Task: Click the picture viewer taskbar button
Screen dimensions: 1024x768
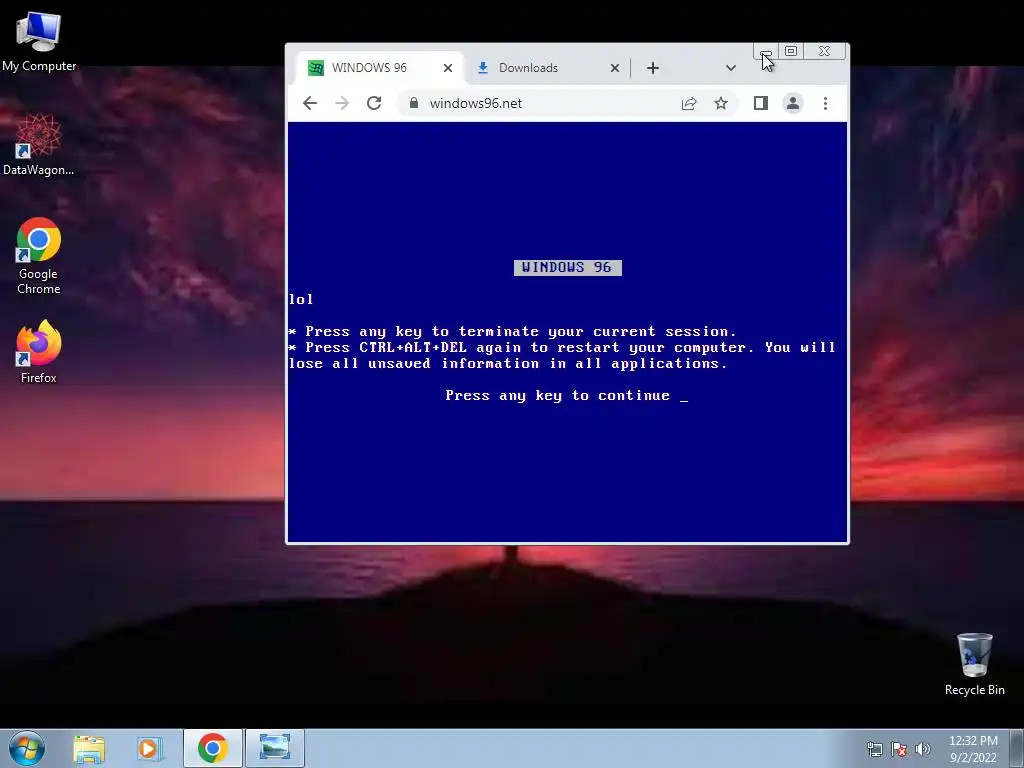Action: click(x=274, y=748)
